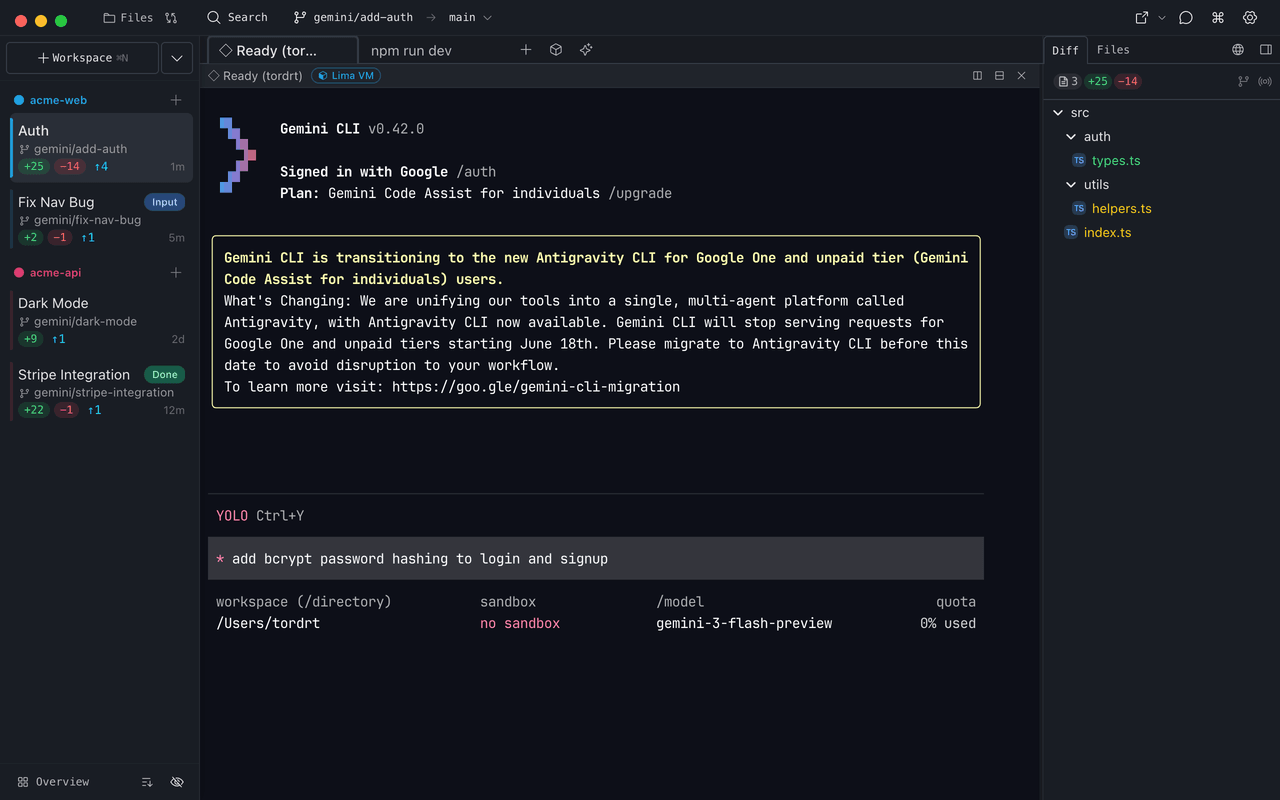This screenshot has height=800, width=1280.
Task: Open the Overview button in the sidebar footer
Action: coord(54,782)
